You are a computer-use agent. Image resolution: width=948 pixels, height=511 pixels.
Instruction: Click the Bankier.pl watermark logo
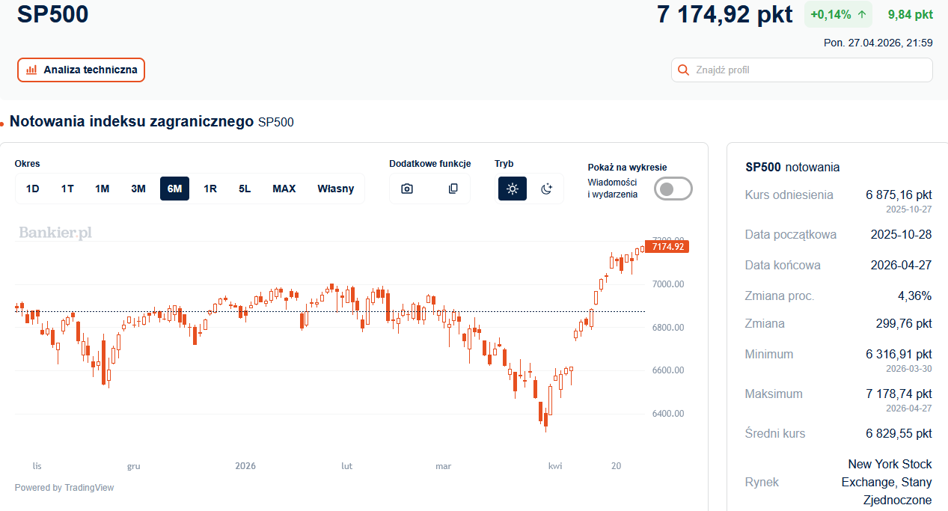pos(55,233)
